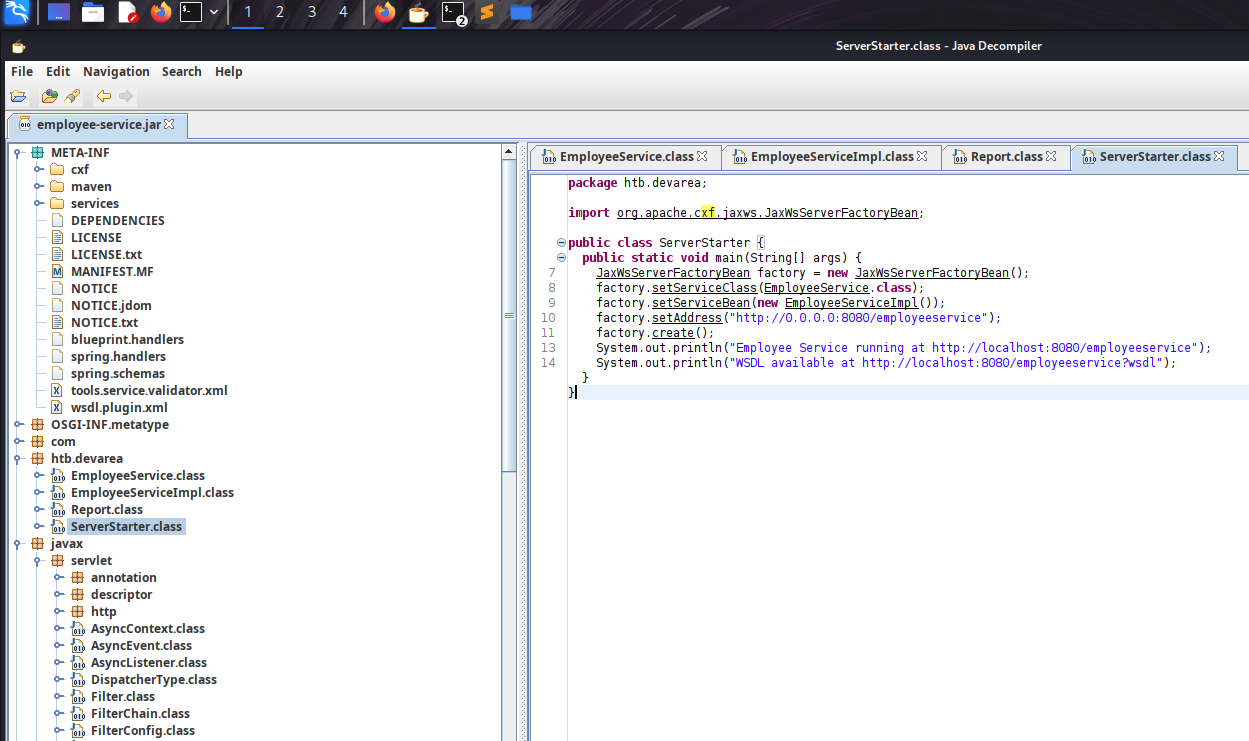Close the EmployeeService.class editor tab
1249x741 pixels.
click(702, 157)
